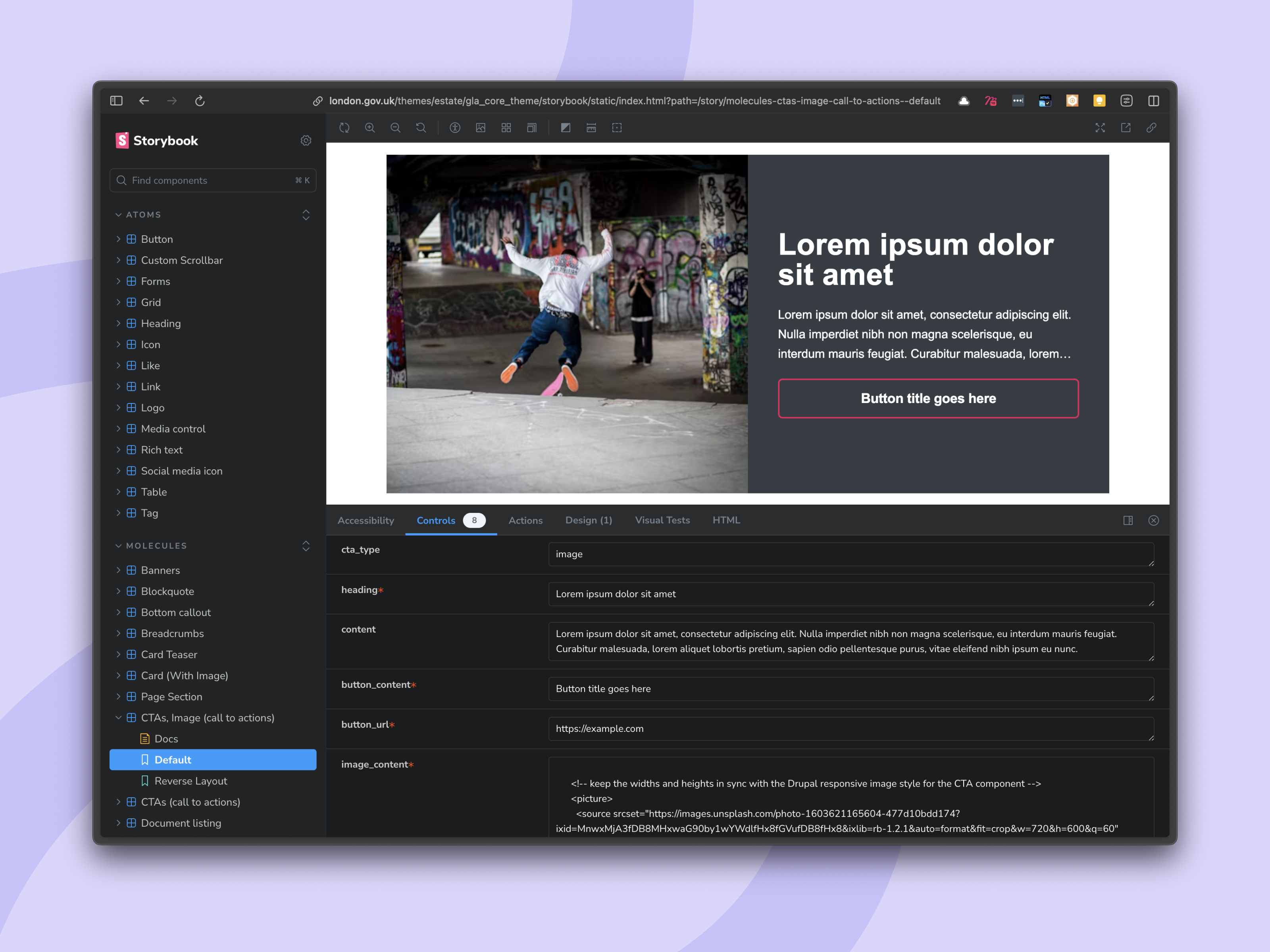
Task: Click the zoom out toolbar icon
Action: click(396, 128)
